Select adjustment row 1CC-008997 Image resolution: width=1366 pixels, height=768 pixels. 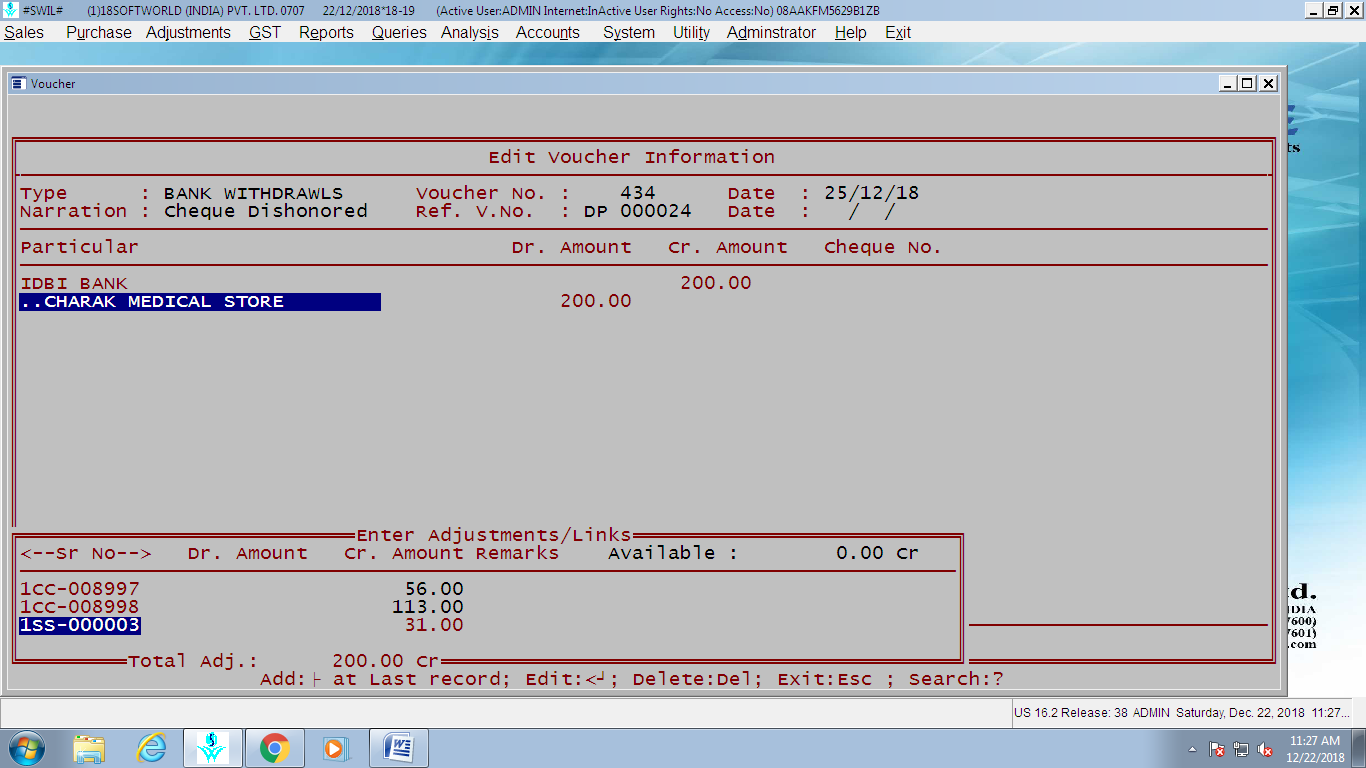click(x=80, y=589)
